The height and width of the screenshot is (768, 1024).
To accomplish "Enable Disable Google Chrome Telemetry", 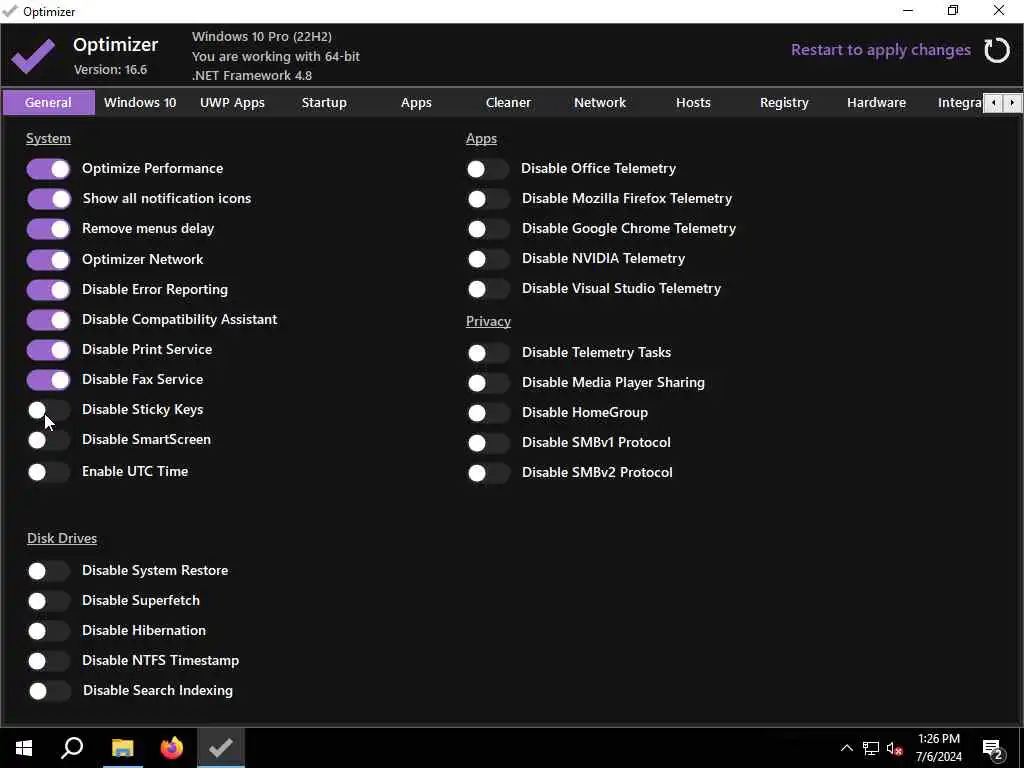I will pos(488,229).
